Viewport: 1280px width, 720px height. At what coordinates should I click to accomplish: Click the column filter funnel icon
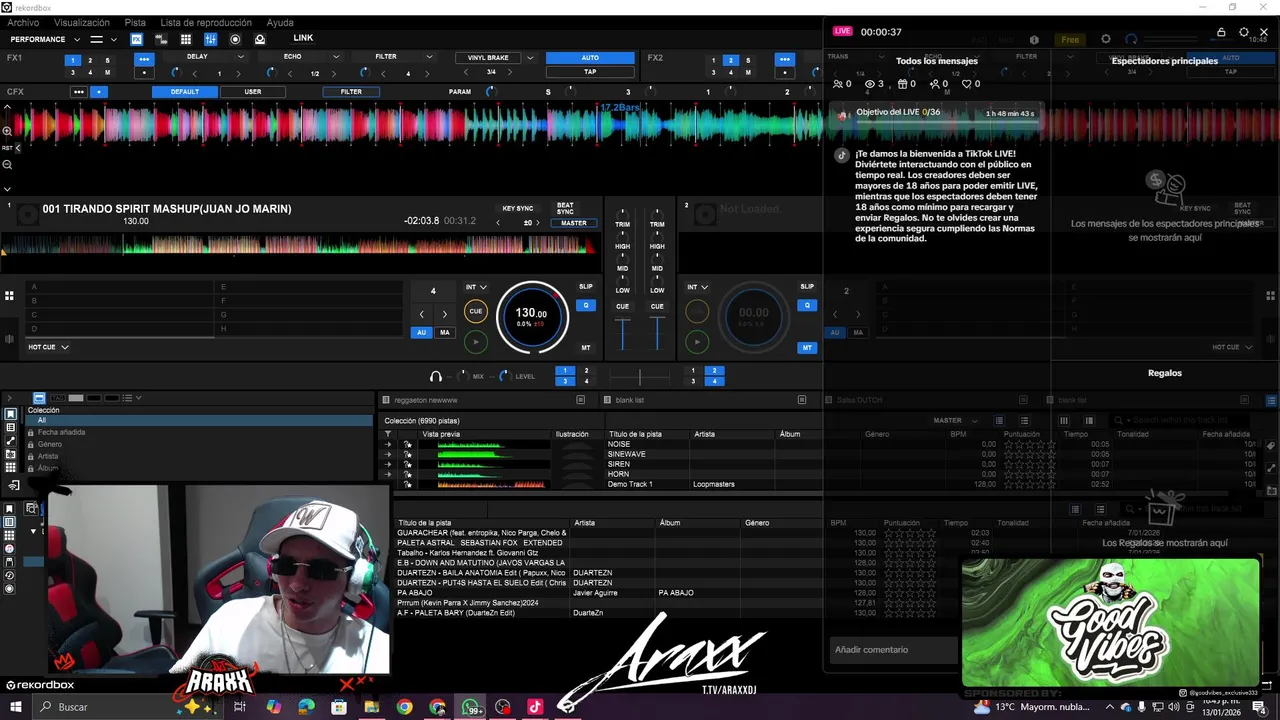pyautogui.click(x=388, y=434)
